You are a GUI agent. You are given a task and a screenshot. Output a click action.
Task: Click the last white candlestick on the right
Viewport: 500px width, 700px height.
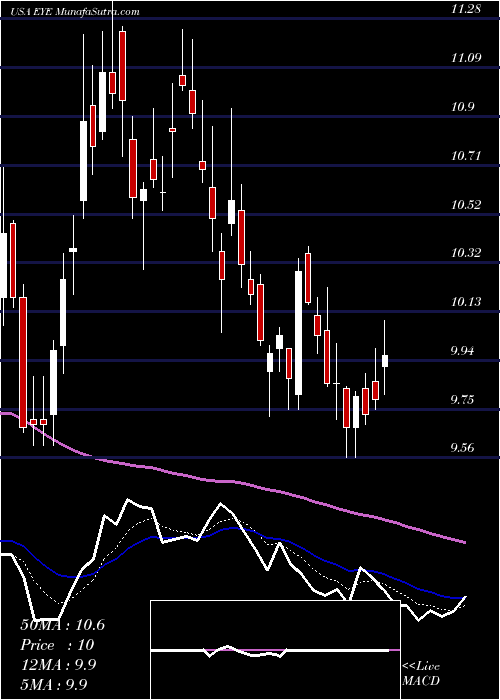pyautogui.click(x=385, y=361)
